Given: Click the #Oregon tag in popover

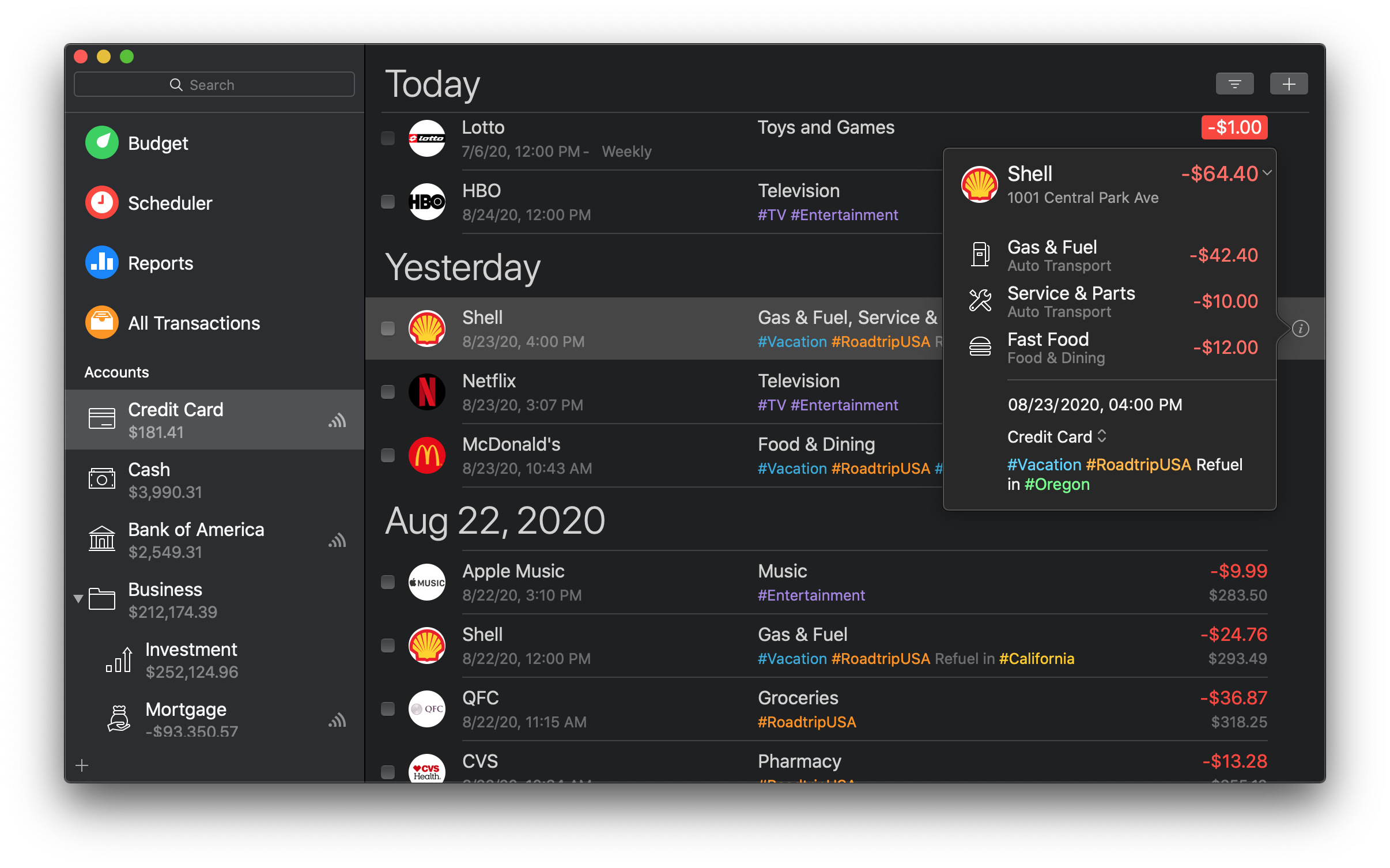Looking at the screenshot, I should (1057, 484).
